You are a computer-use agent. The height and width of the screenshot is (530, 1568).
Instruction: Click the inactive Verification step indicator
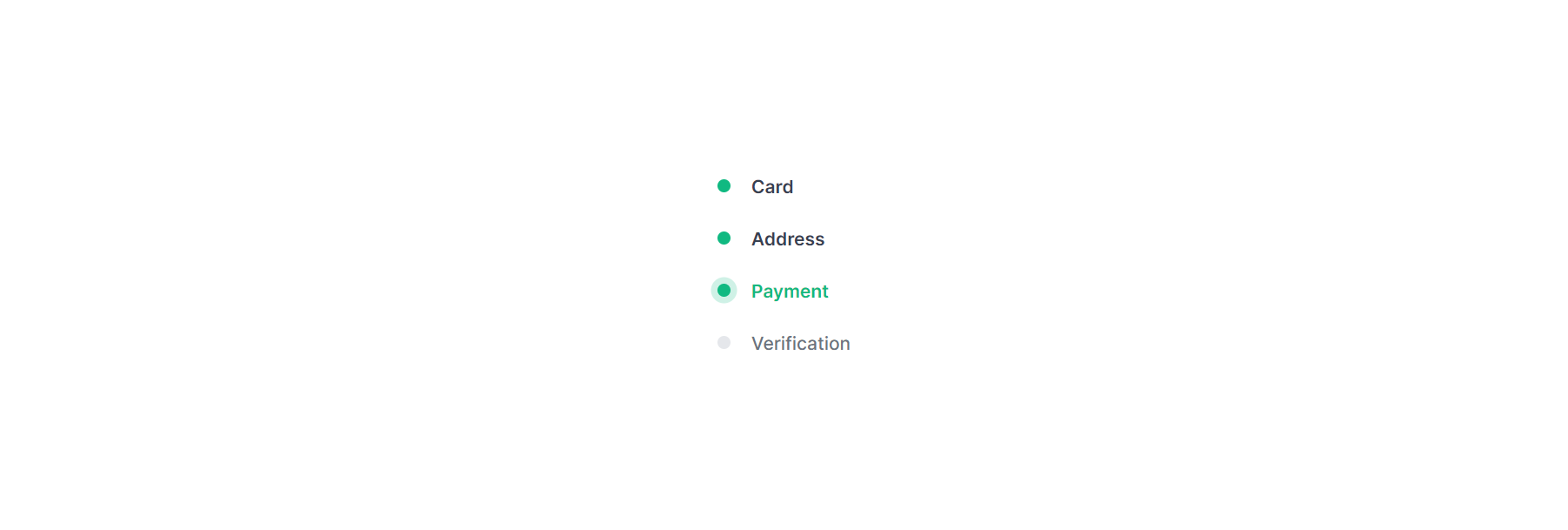click(x=724, y=343)
